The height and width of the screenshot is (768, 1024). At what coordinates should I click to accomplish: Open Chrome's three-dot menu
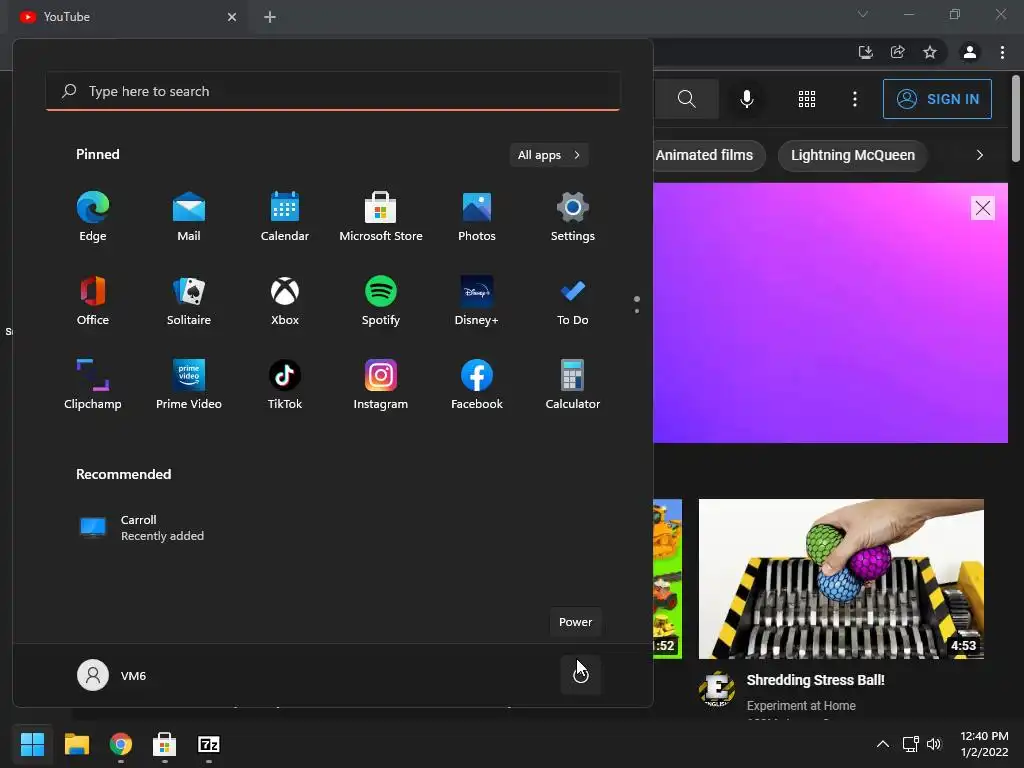pos(1002,52)
